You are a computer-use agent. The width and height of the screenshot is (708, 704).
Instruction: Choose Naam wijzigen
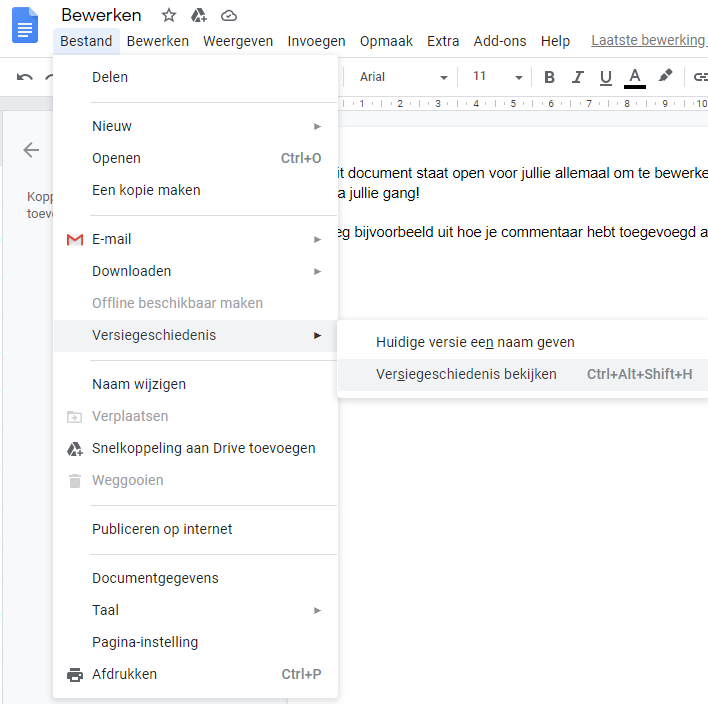(196, 384)
